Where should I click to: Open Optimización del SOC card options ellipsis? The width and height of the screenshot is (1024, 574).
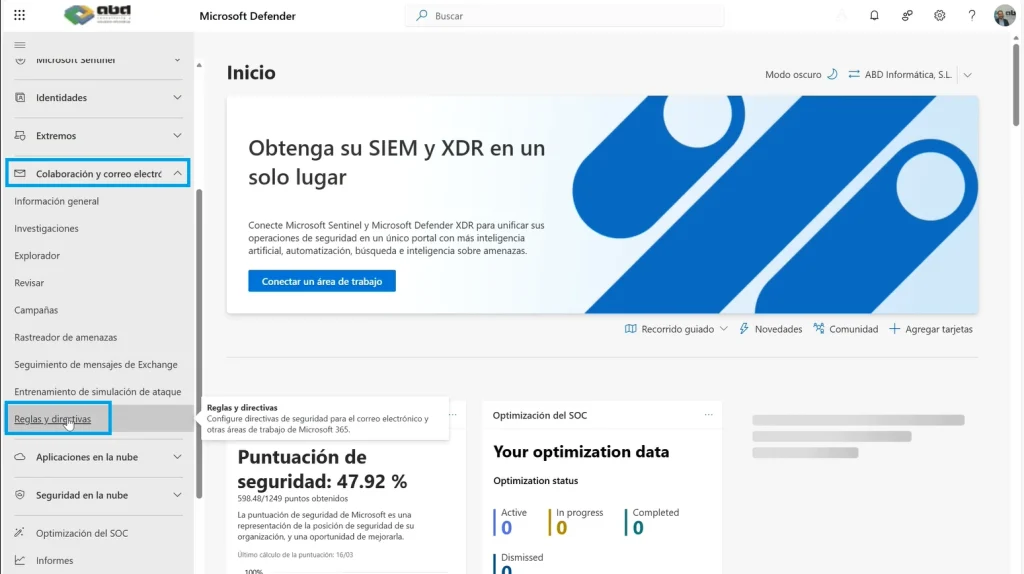pos(709,415)
